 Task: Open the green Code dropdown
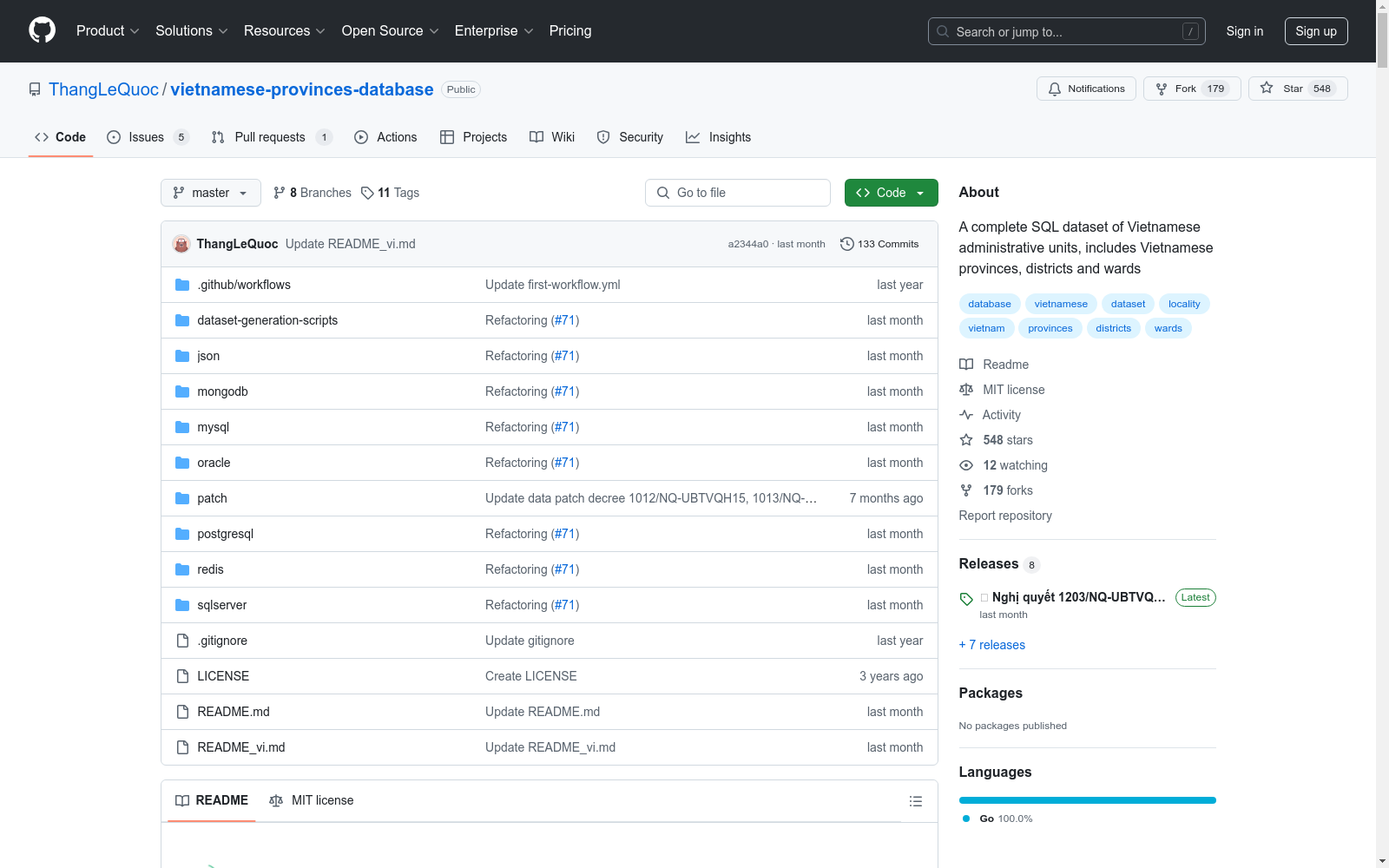[x=891, y=193]
